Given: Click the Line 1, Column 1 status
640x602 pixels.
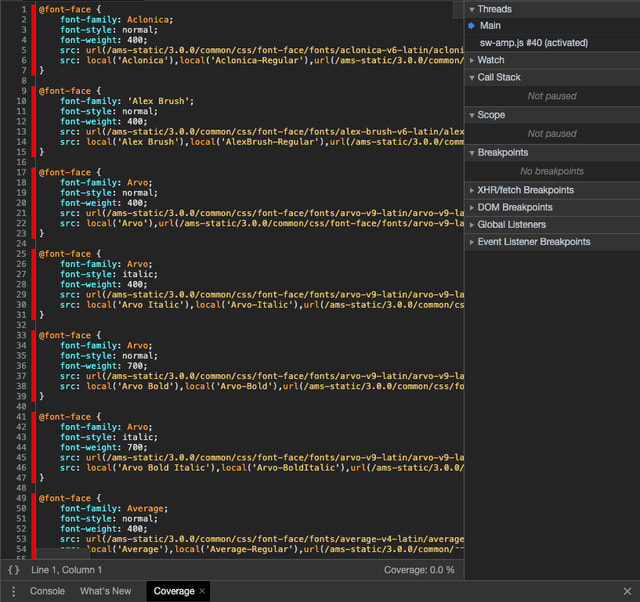Looking at the screenshot, I should tap(67, 570).
